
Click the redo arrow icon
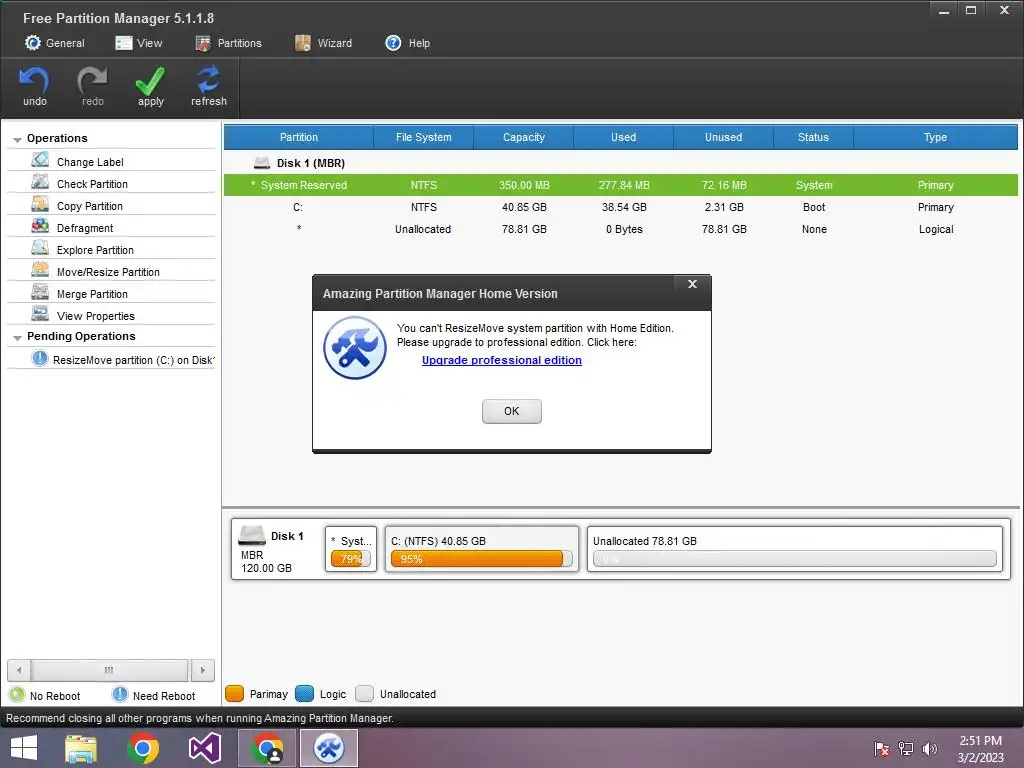tap(92, 81)
